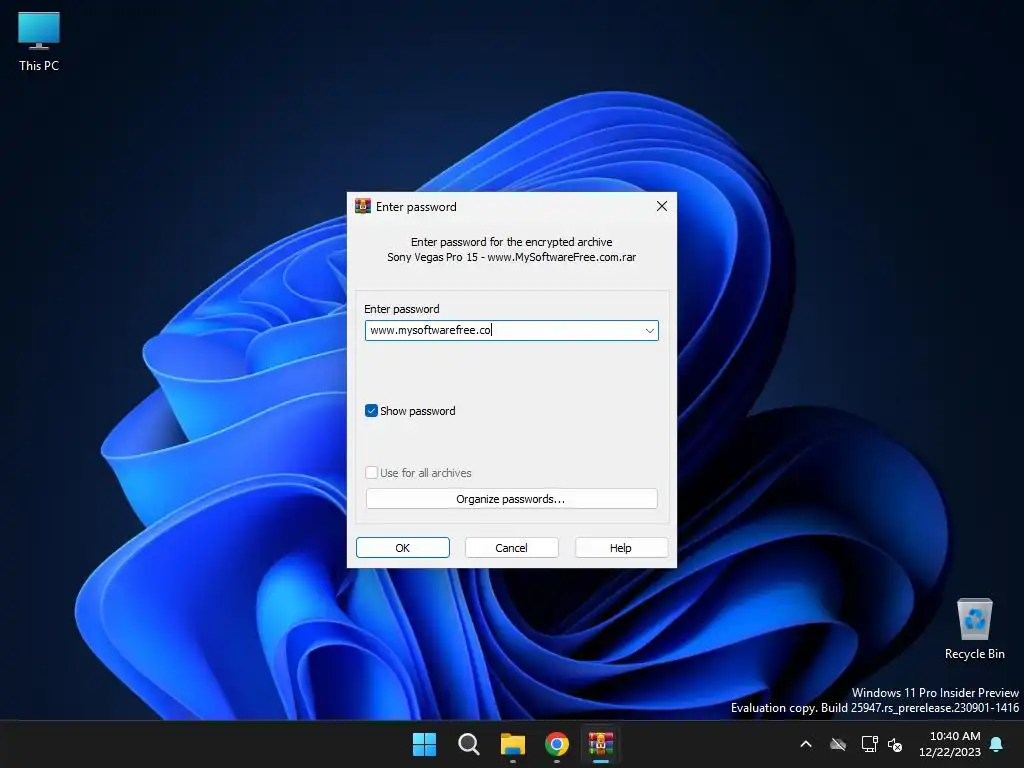This screenshot has width=1024, height=768.
Task: Click the WinRAR icon in dialog title bar
Action: point(362,206)
